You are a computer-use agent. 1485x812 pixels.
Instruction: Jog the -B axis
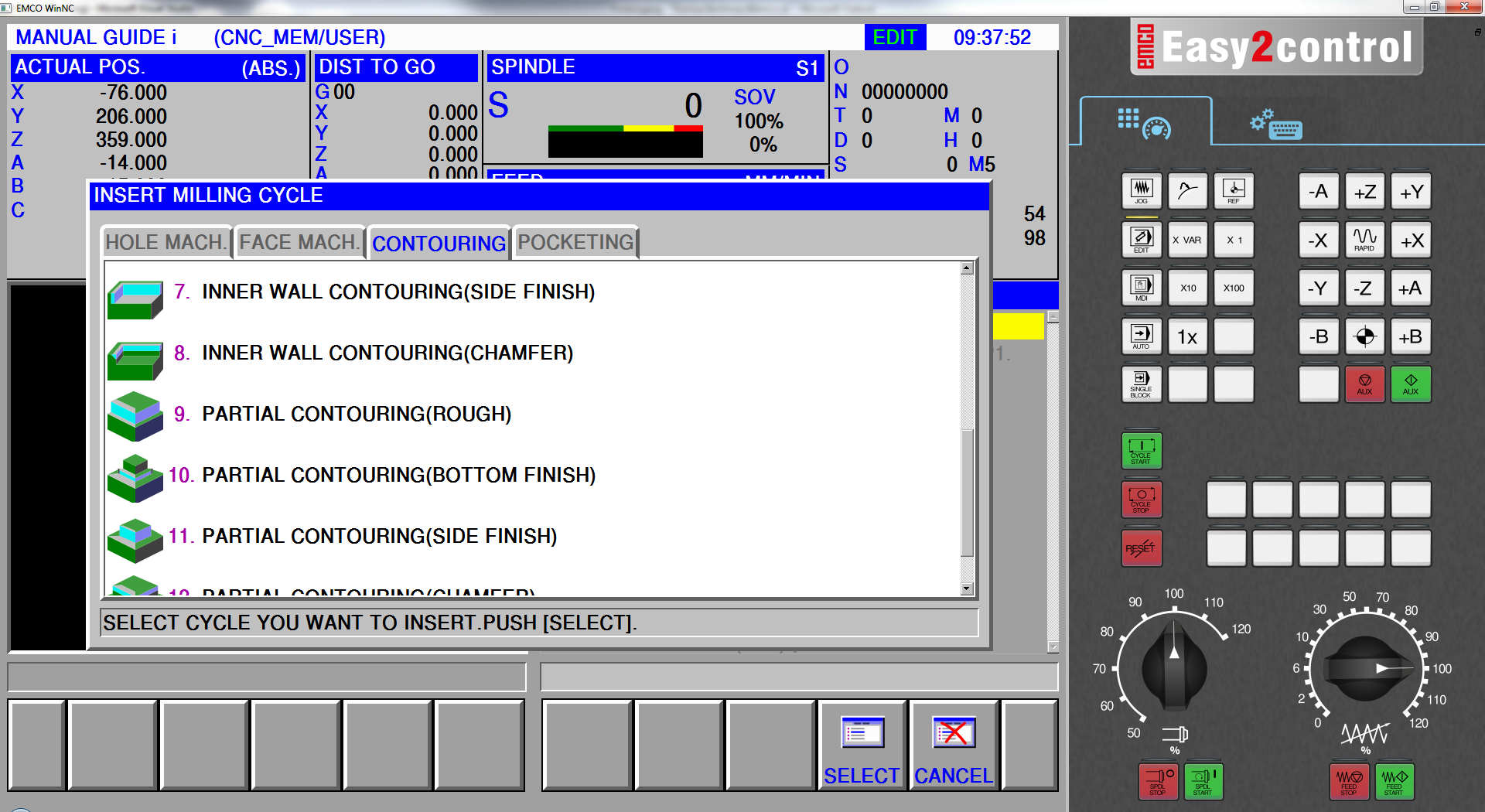click(x=1319, y=336)
